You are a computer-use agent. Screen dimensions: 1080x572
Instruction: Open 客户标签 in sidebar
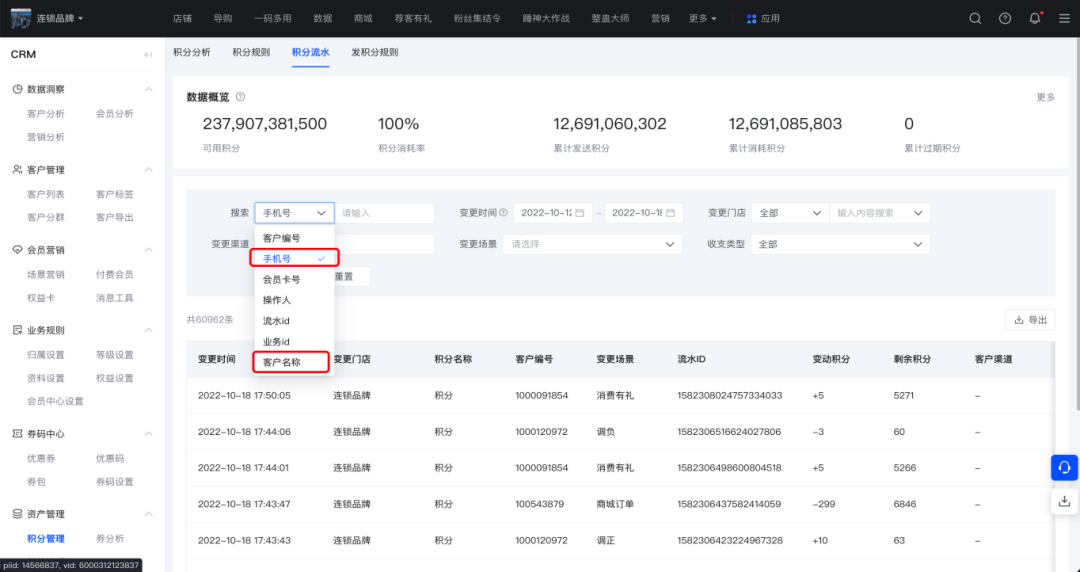(x=114, y=194)
